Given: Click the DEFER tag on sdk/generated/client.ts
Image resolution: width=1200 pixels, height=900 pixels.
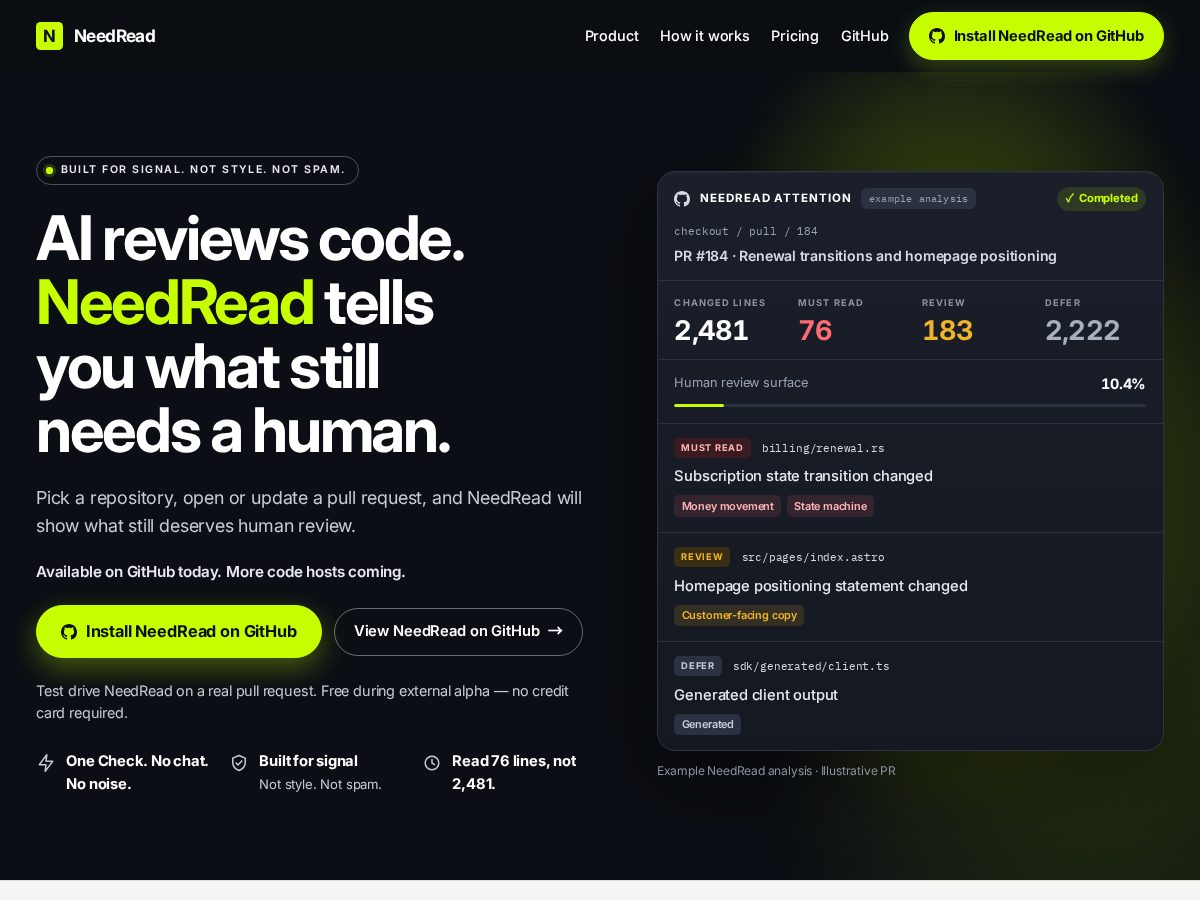Looking at the screenshot, I should point(698,666).
